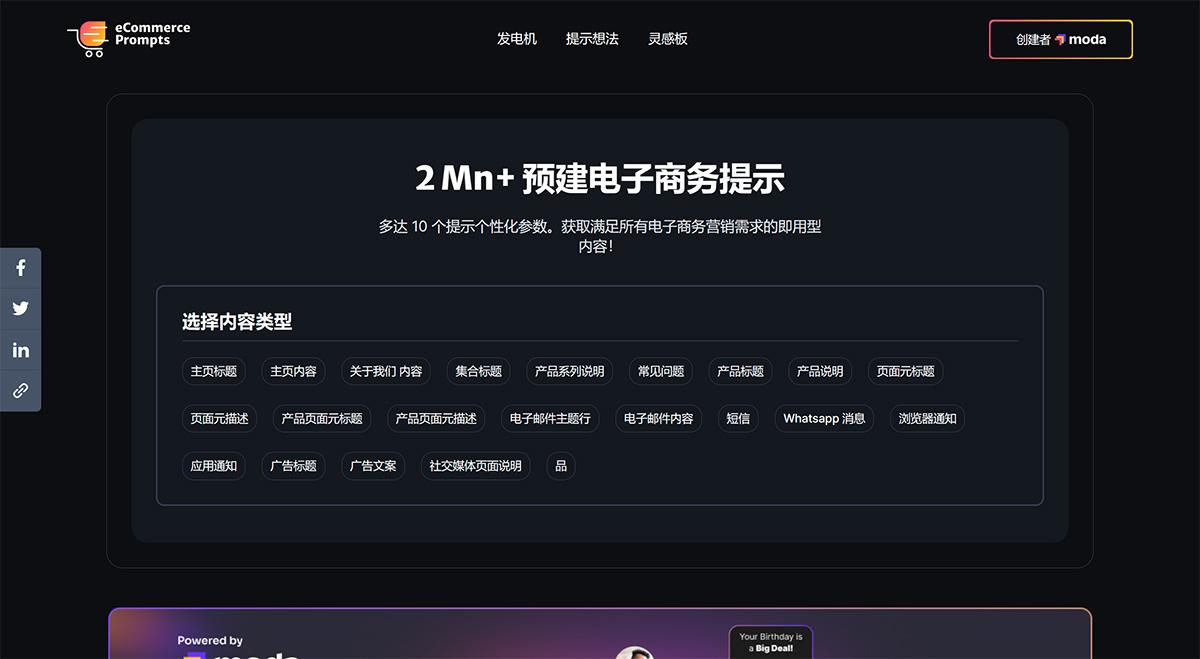
Task: Choose the 常见问题 content type
Action: 660,371
